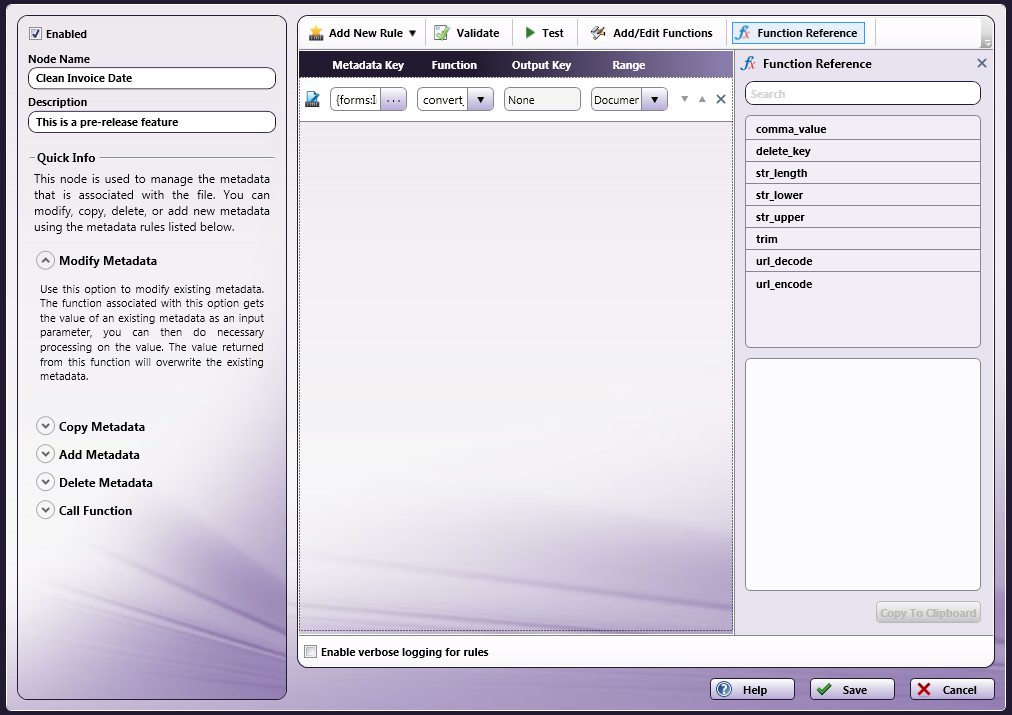Select url_encode in the function list

863,284
